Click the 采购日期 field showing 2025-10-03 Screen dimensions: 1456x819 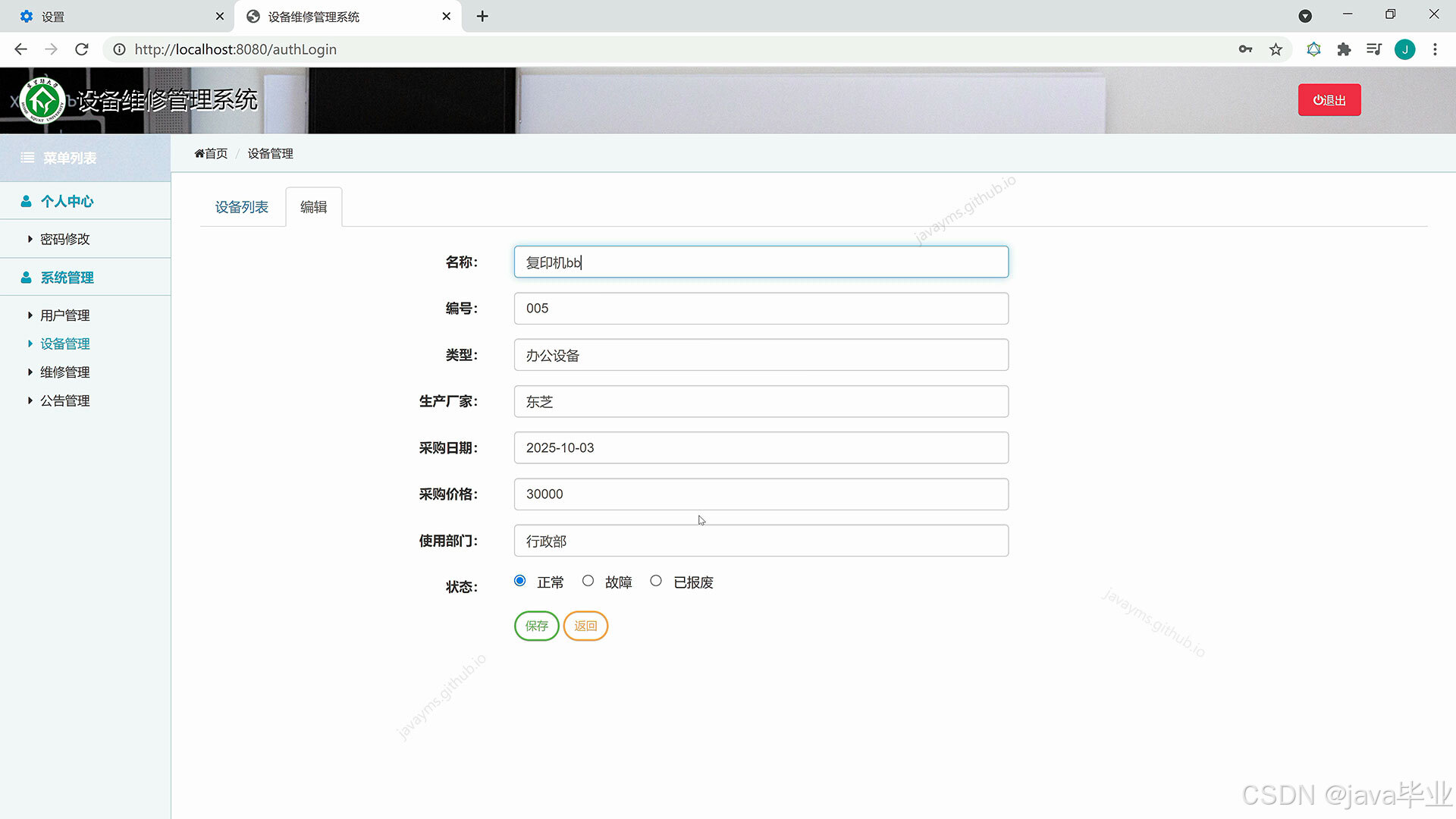[x=761, y=447]
